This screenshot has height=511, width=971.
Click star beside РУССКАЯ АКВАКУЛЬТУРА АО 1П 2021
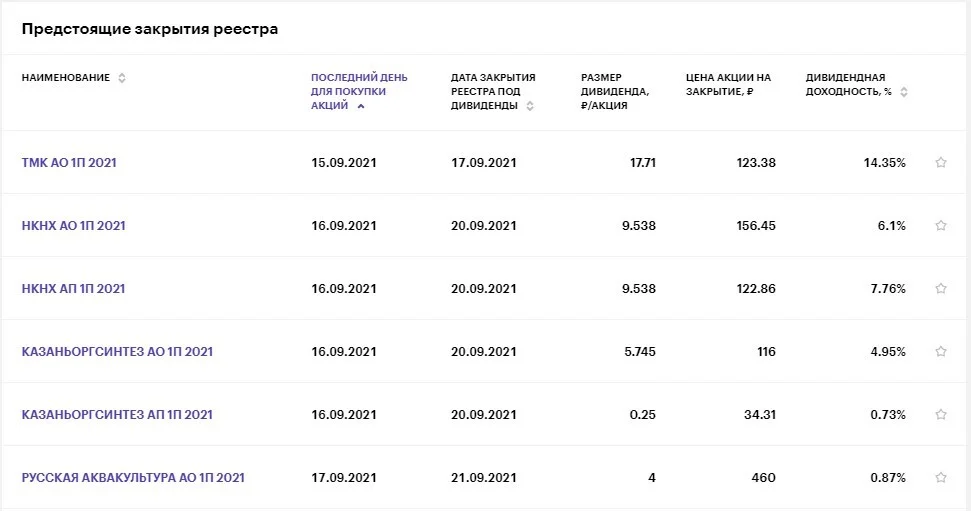[x=941, y=478]
